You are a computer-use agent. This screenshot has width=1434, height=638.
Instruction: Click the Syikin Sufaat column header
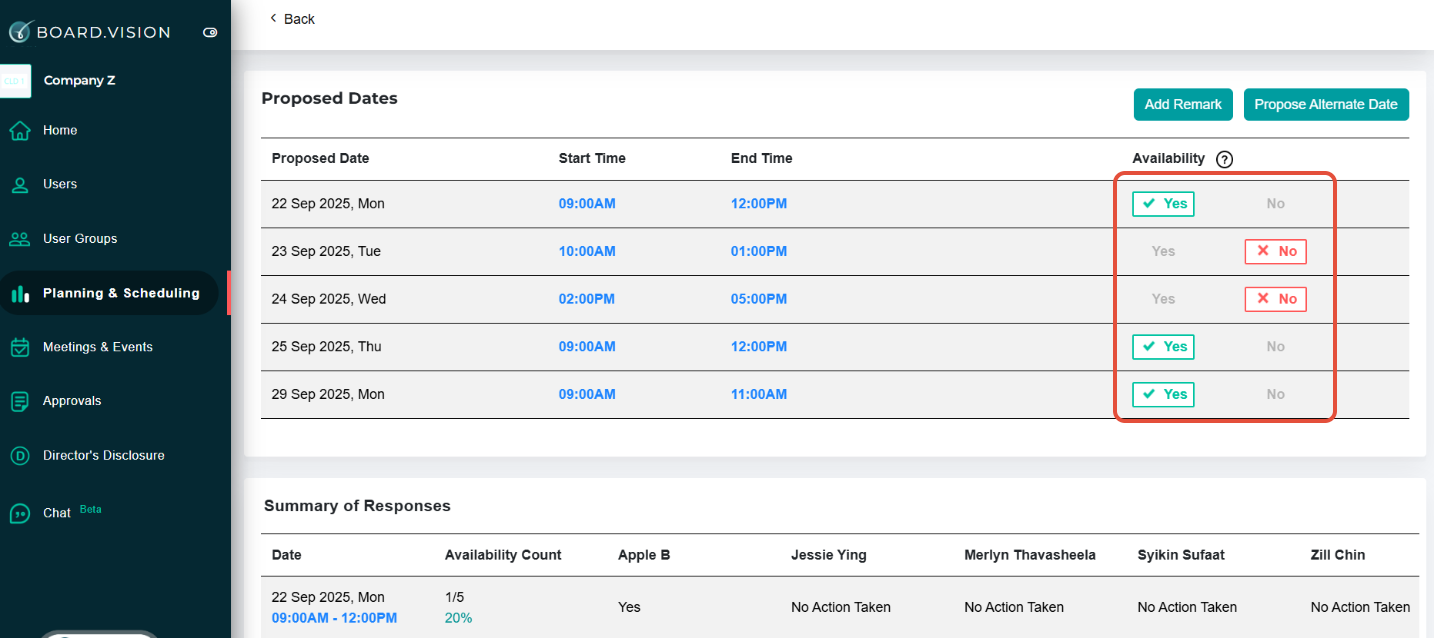pos(1181,555)
